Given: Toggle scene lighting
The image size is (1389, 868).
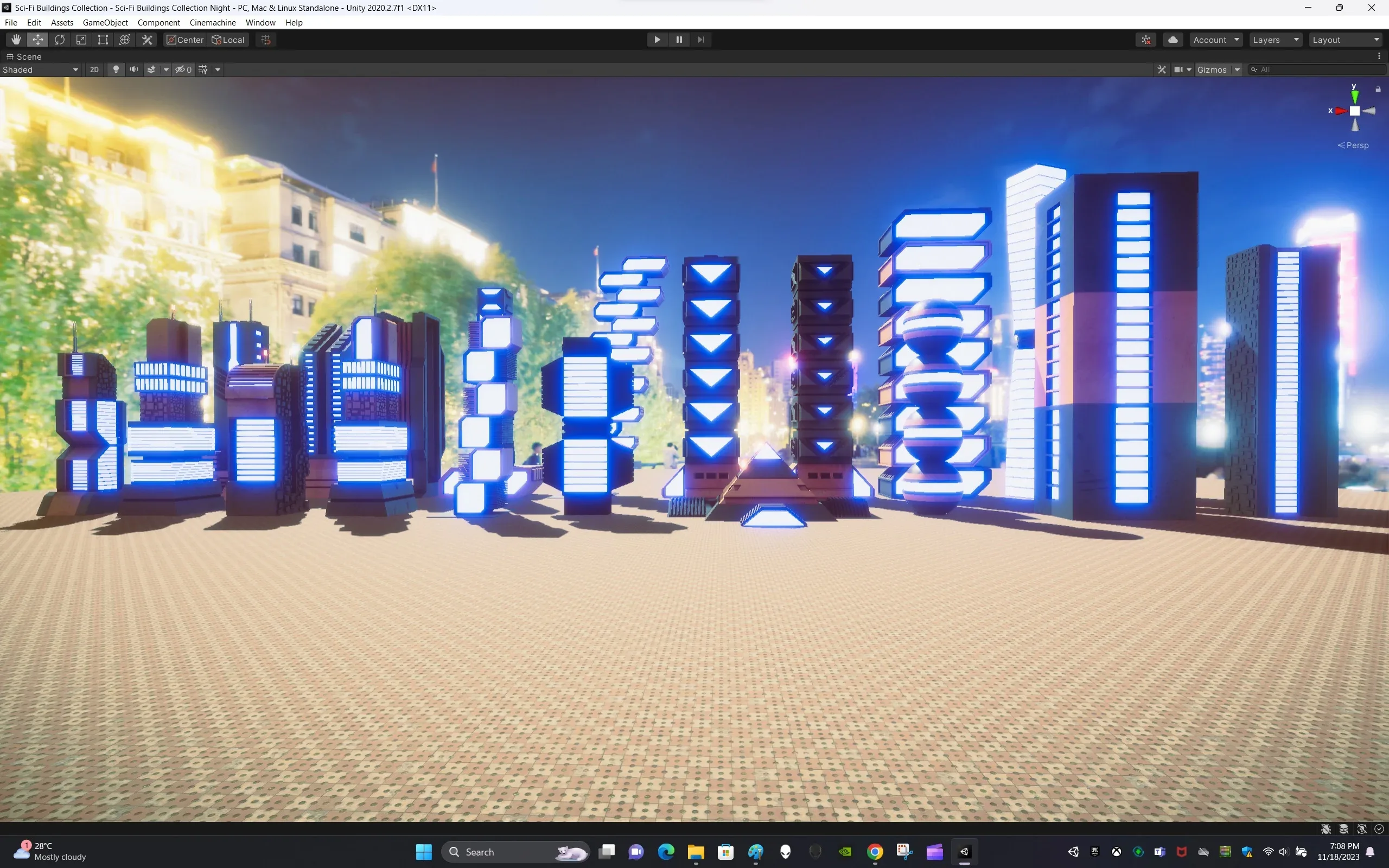Looking at the screenshot, I should [x=116, y=69].
